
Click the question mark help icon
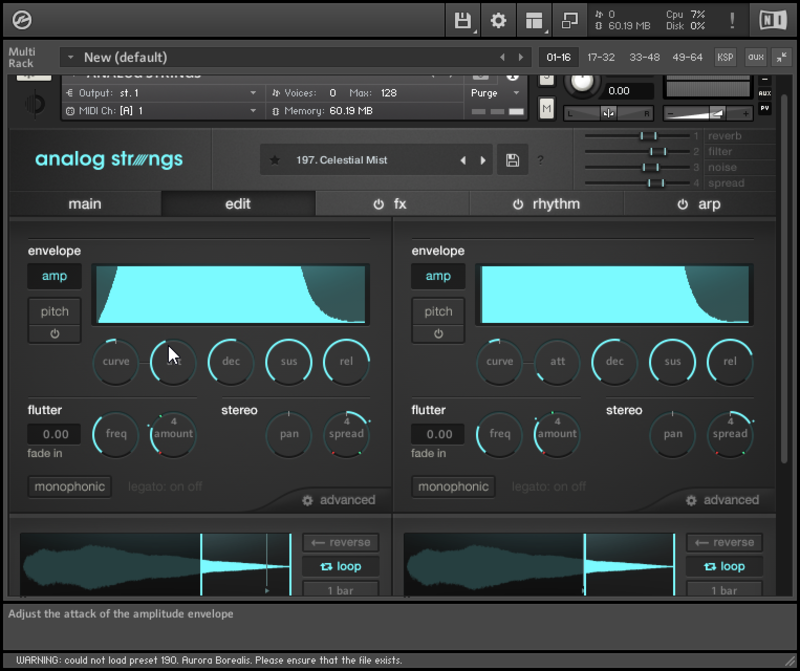pos(540,160)
